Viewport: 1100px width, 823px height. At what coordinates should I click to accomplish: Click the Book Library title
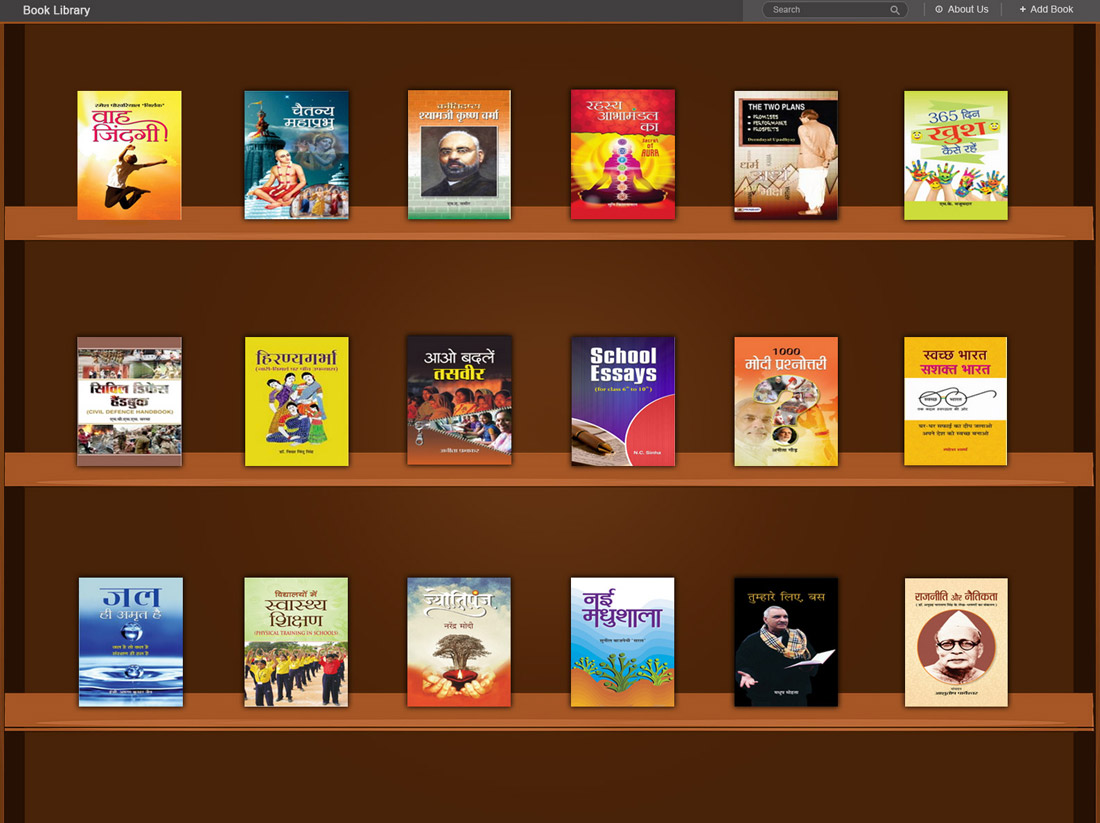(x=56, y=10)
